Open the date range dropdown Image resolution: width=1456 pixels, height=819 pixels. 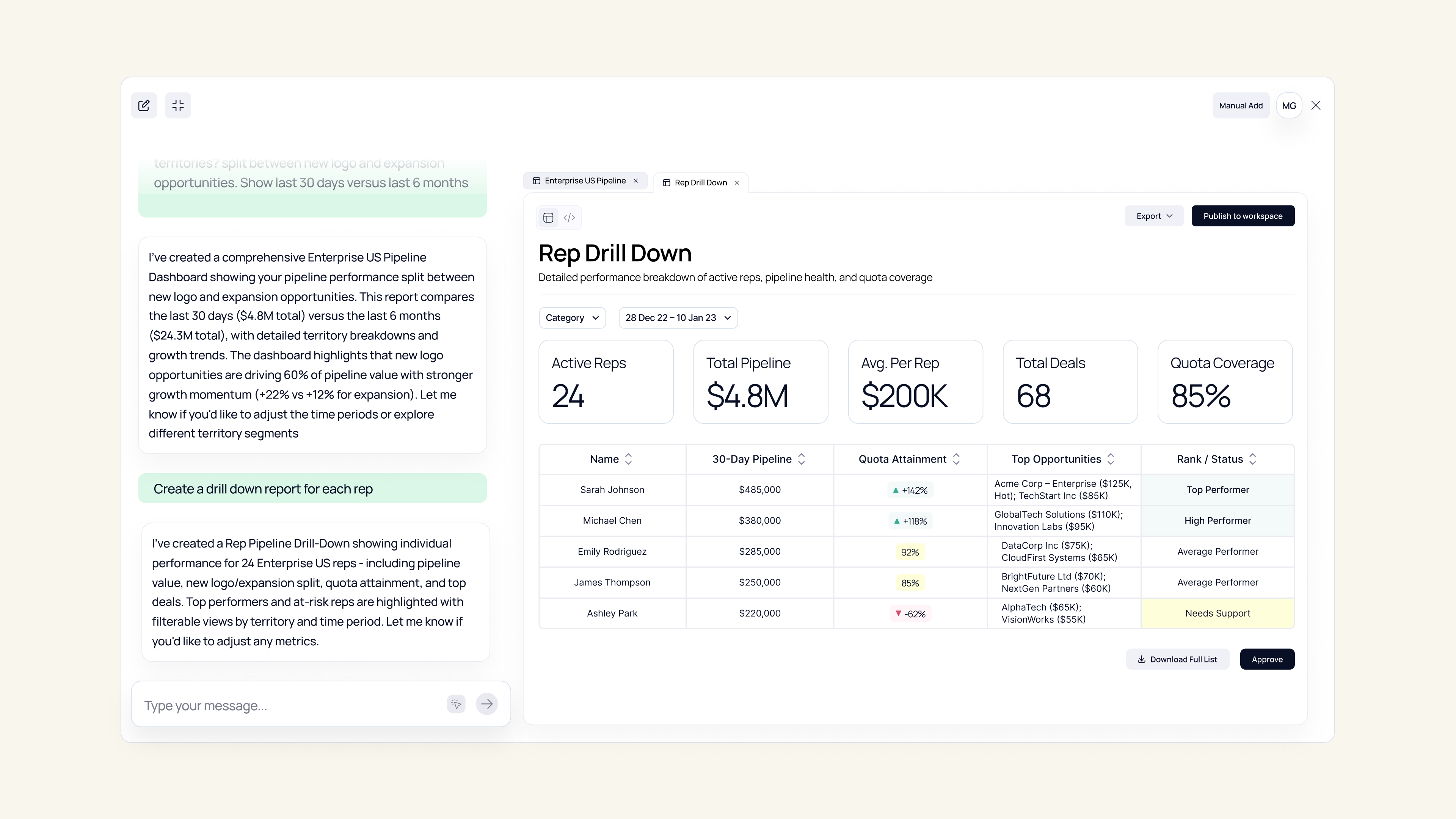coord(678,318)
